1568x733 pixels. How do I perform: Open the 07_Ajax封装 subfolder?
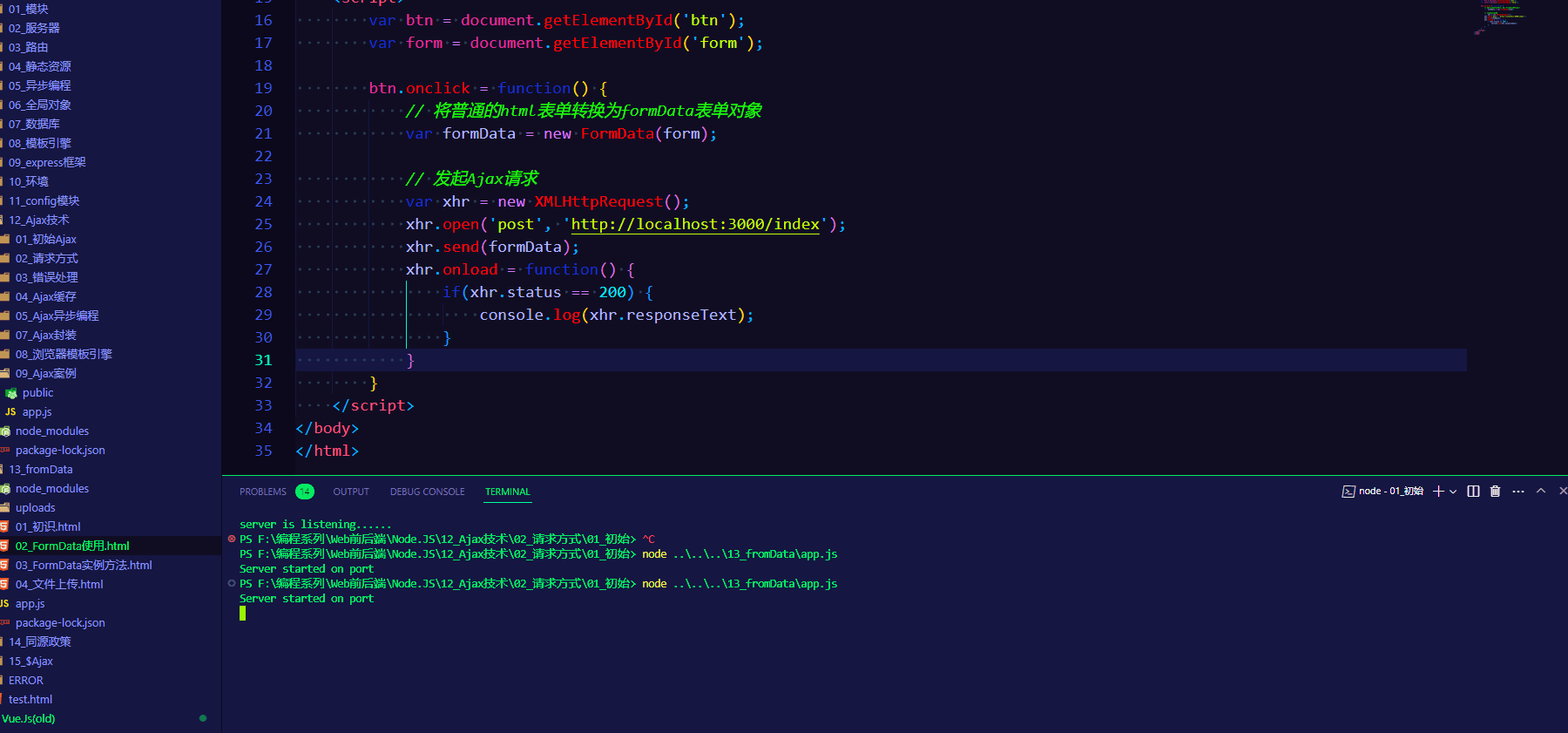pos(45,335)
